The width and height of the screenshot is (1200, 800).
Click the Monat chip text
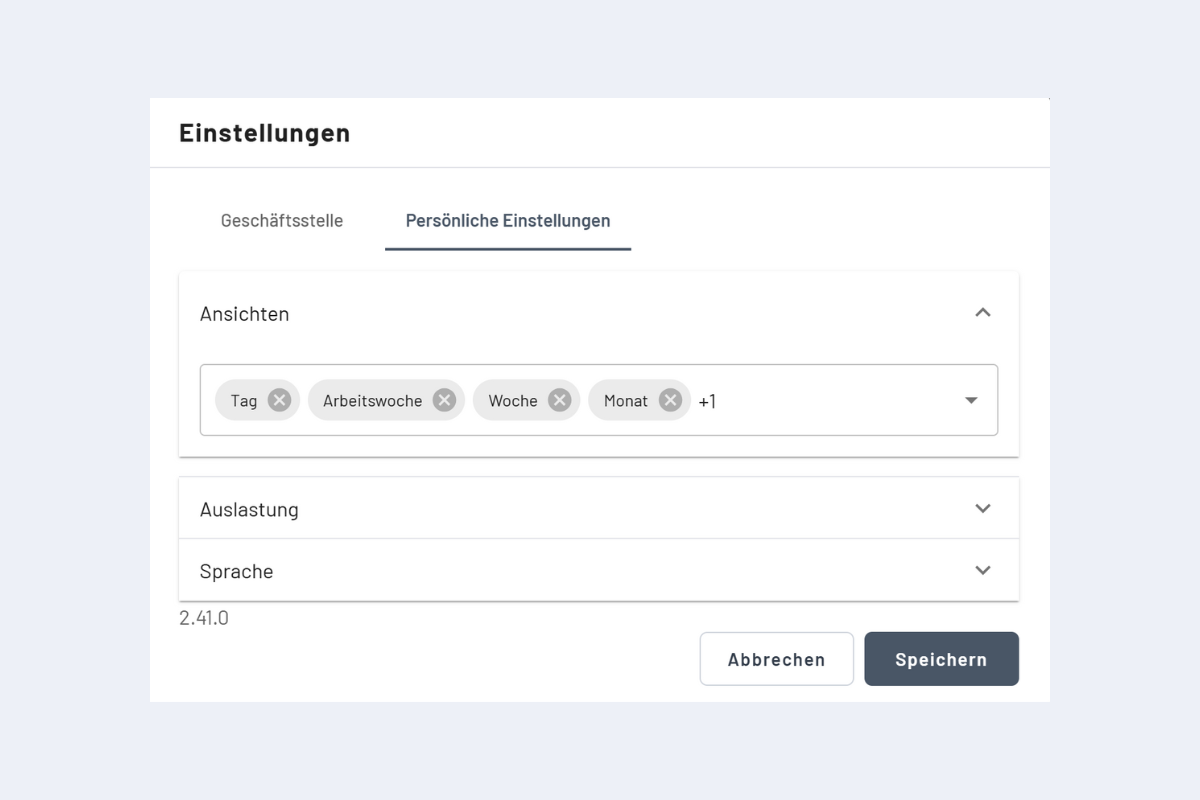[x=626, y=400]
